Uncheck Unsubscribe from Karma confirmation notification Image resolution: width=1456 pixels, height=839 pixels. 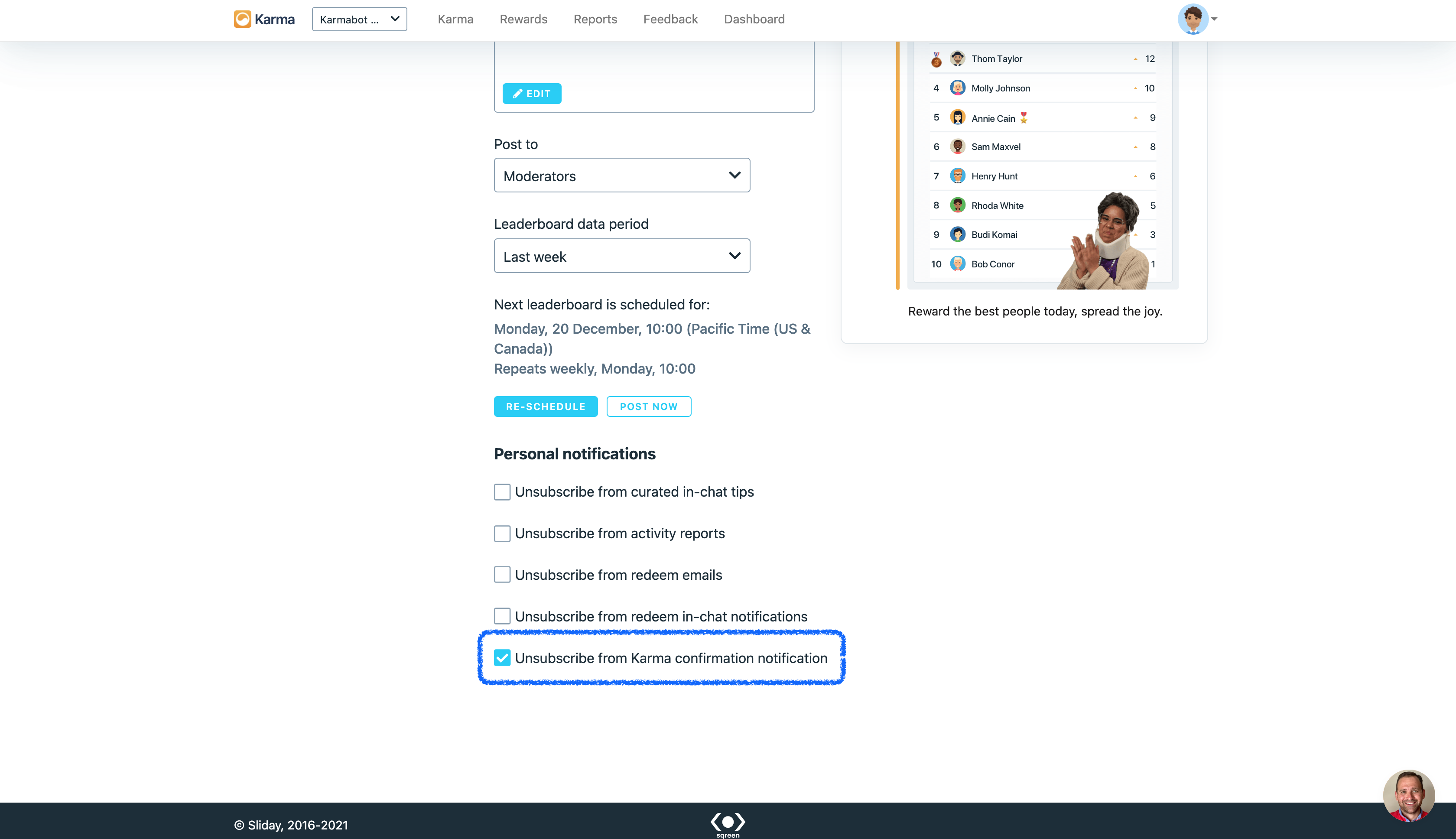[502, 657]
